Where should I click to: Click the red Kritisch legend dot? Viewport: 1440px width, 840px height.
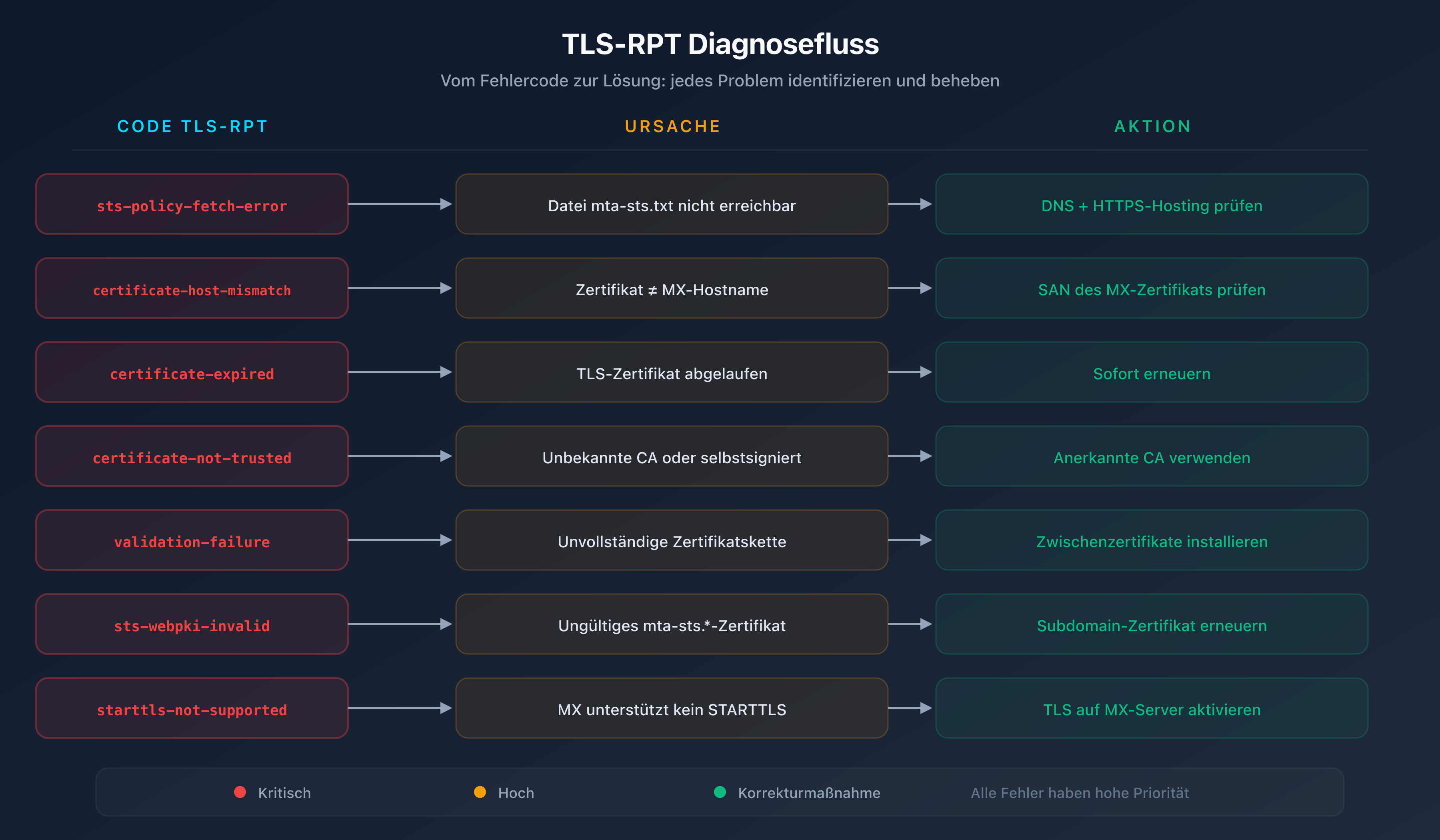coord(240,792)
